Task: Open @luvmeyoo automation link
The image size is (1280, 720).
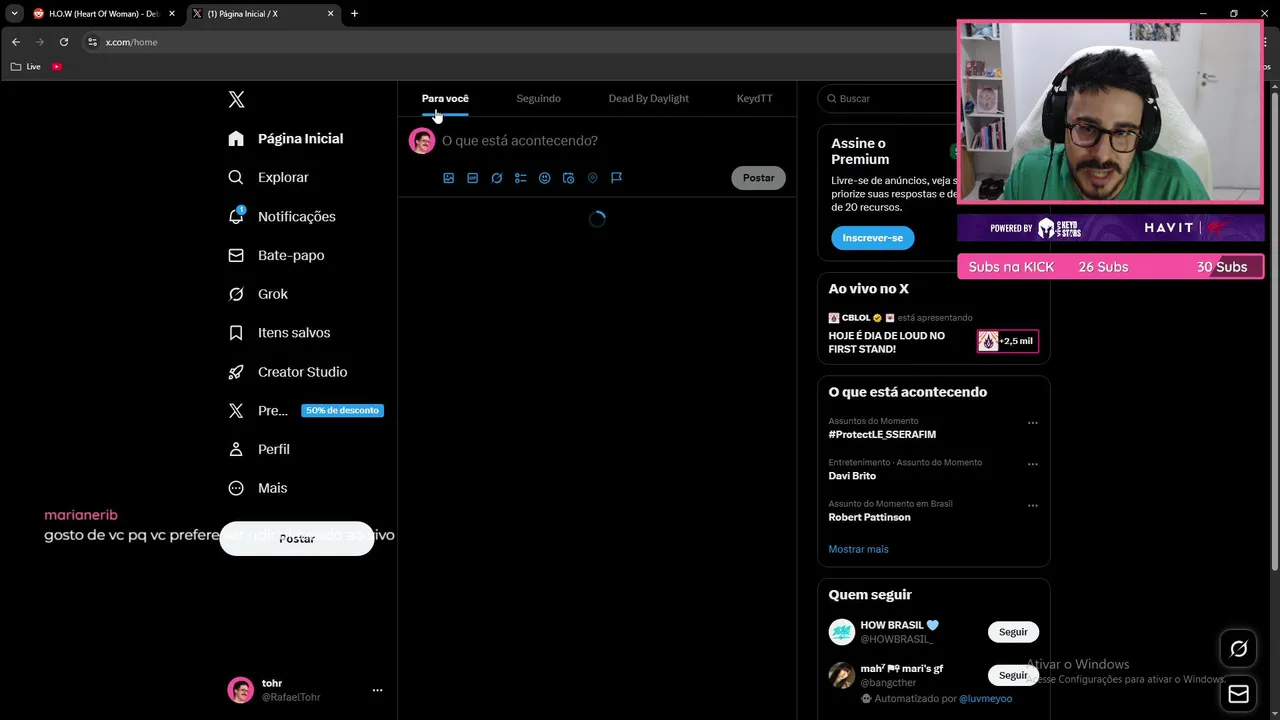Action: 985,698
